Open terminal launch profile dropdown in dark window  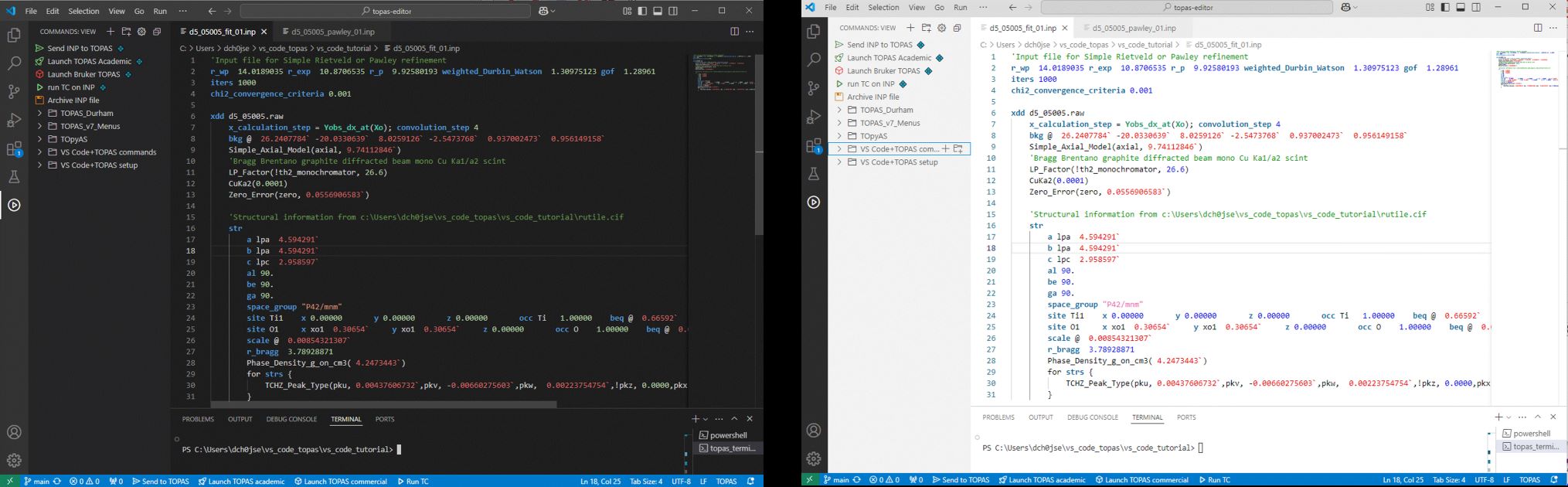pyautogui.click(x=706, y=419)
